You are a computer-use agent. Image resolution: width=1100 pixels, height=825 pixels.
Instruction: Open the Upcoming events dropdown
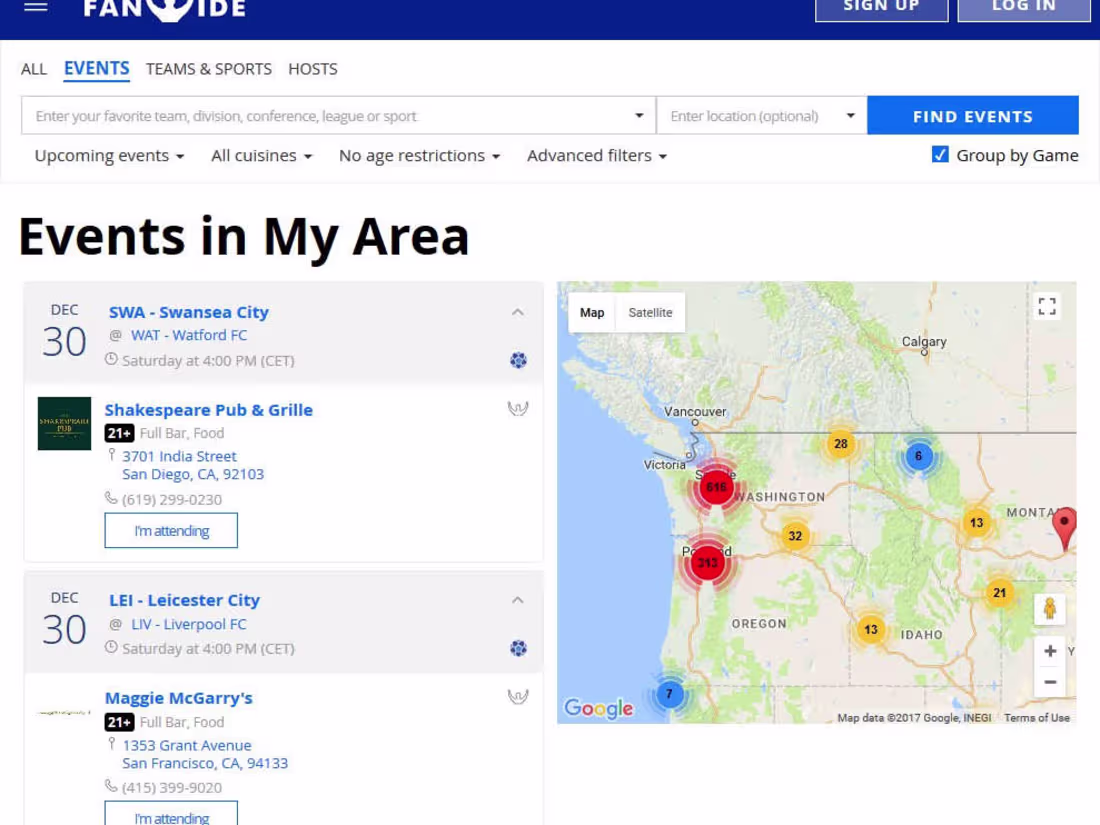coord(109,156)
